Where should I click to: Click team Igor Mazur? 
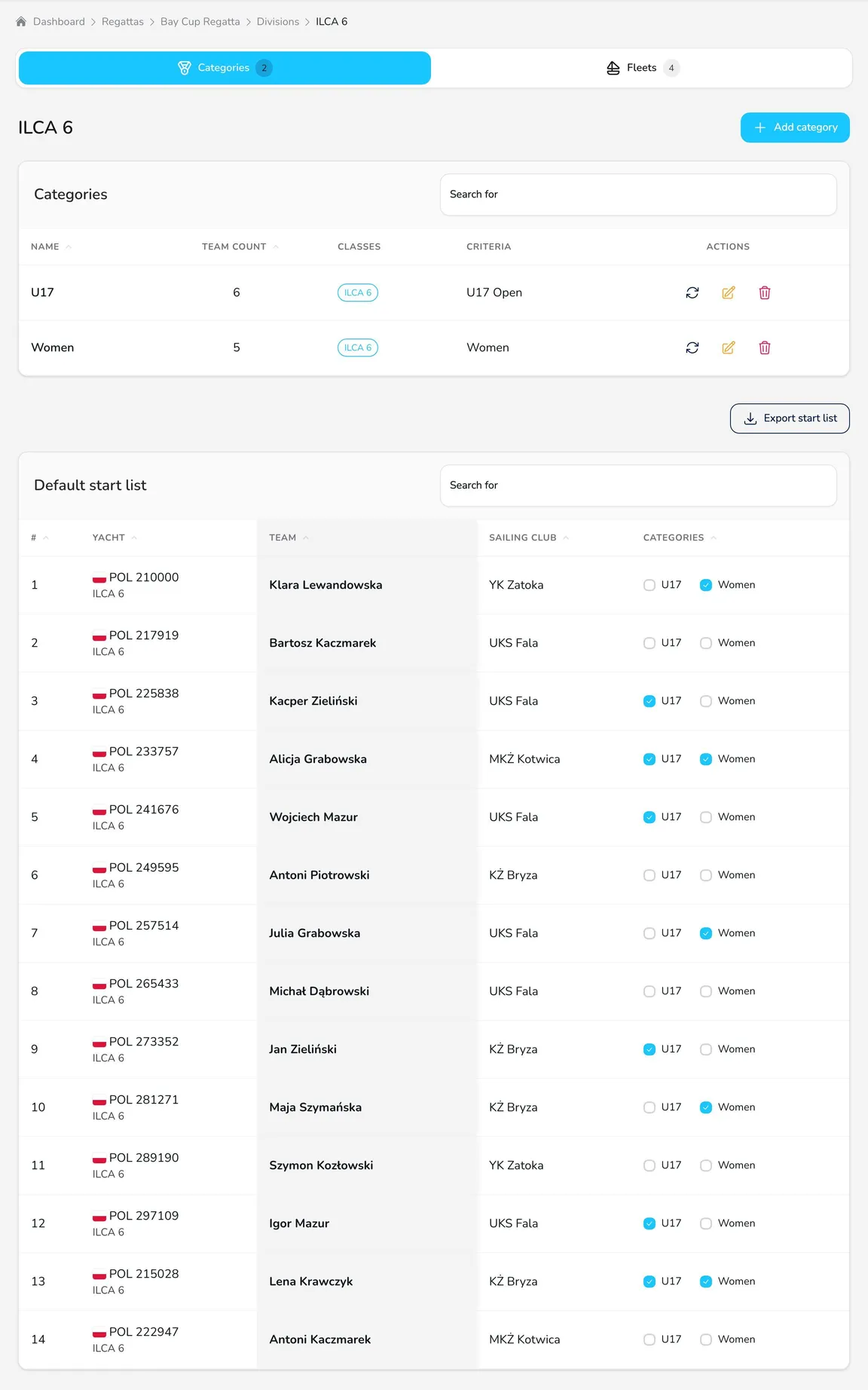(x=299, y=1223)
